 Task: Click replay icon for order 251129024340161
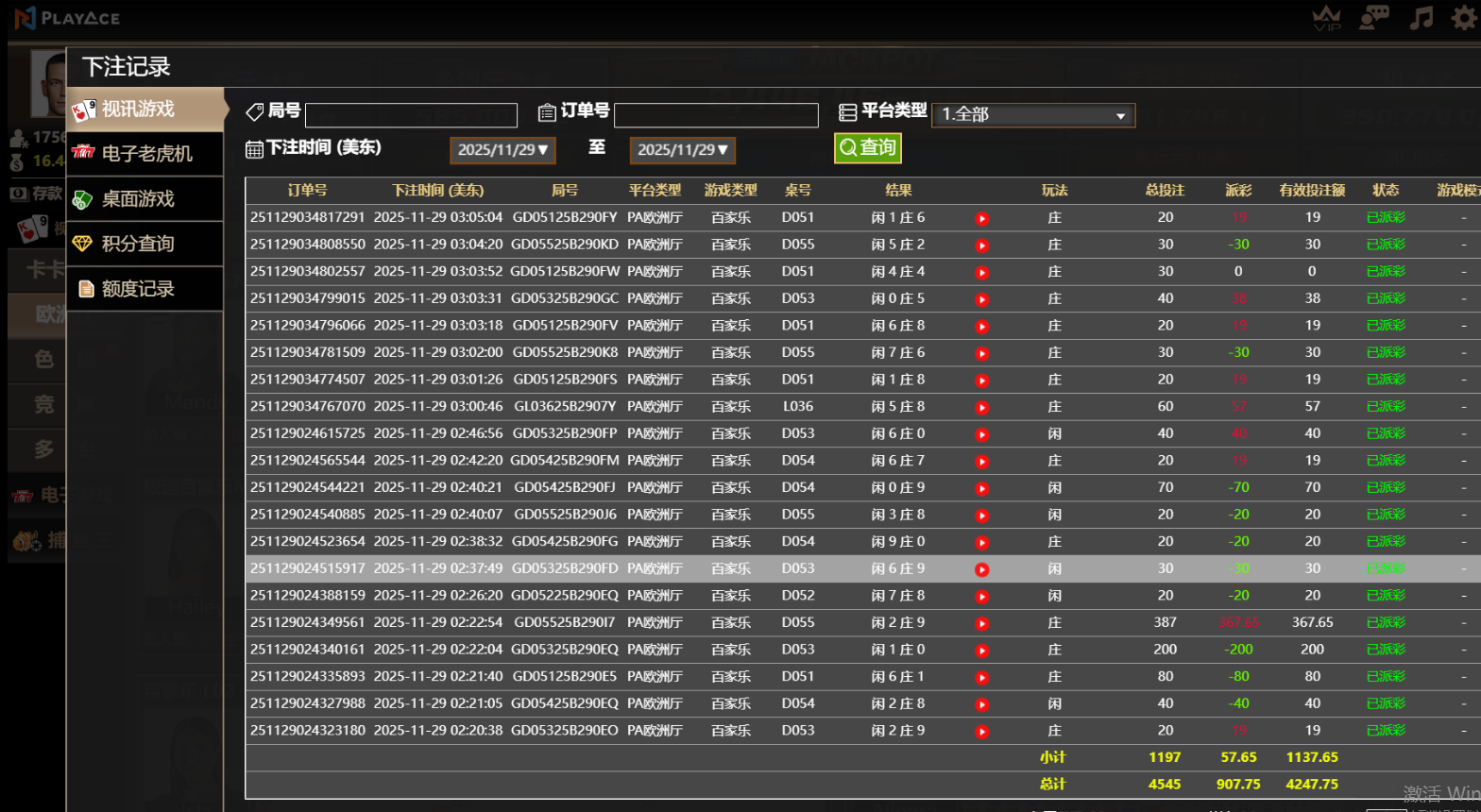(x=982, y=651)
